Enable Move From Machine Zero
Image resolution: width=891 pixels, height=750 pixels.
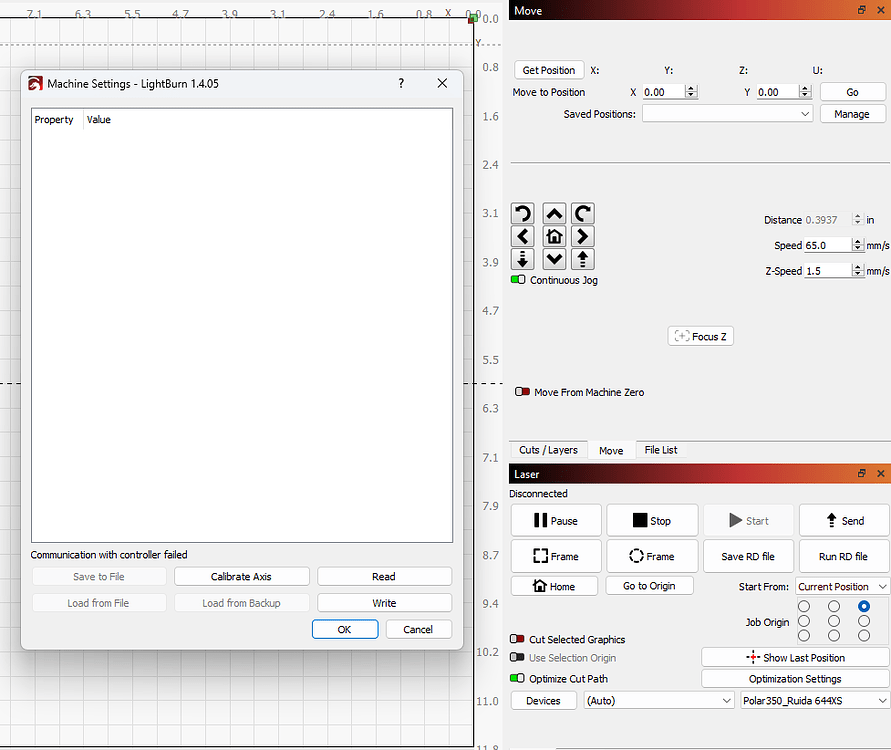[522, 392]
